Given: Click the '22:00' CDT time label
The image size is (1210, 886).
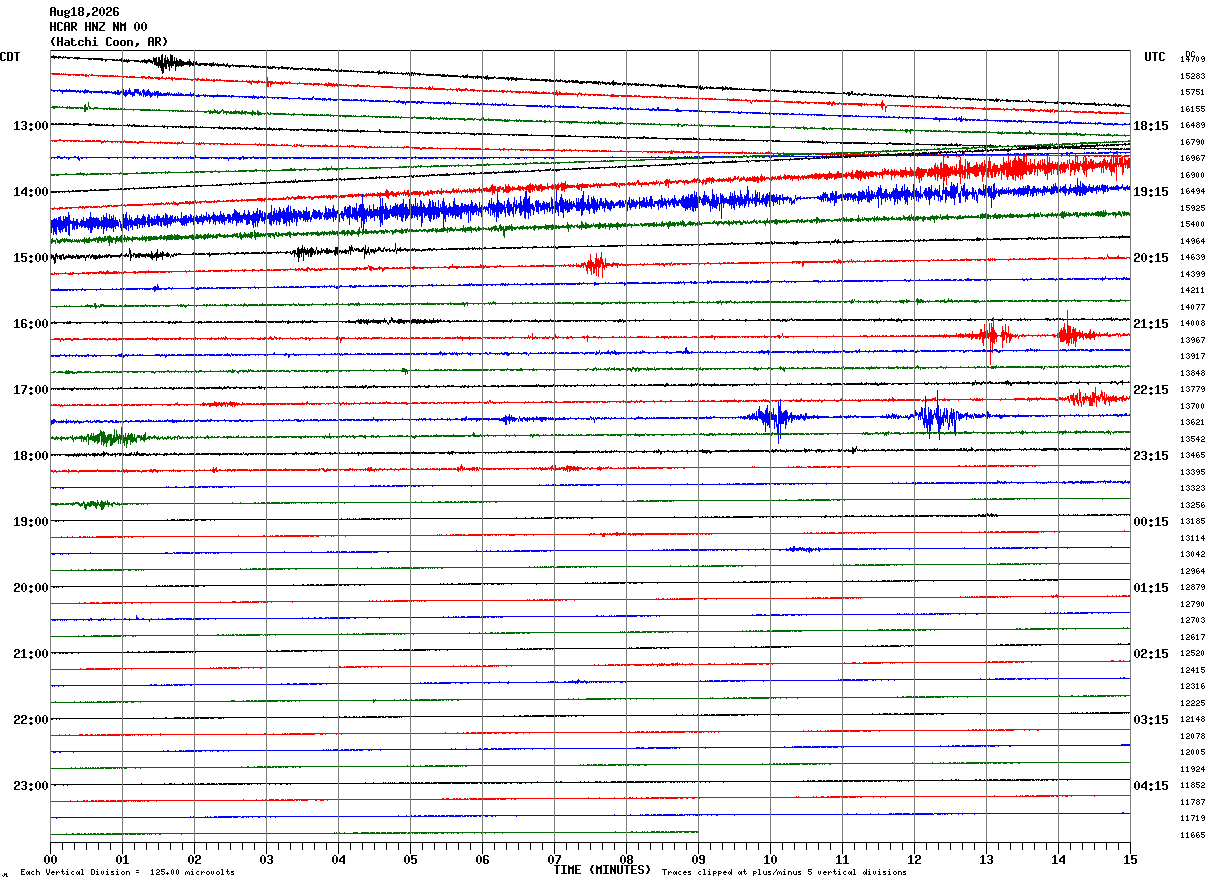Looking at the screenshot, I should (x=30, y=720).
